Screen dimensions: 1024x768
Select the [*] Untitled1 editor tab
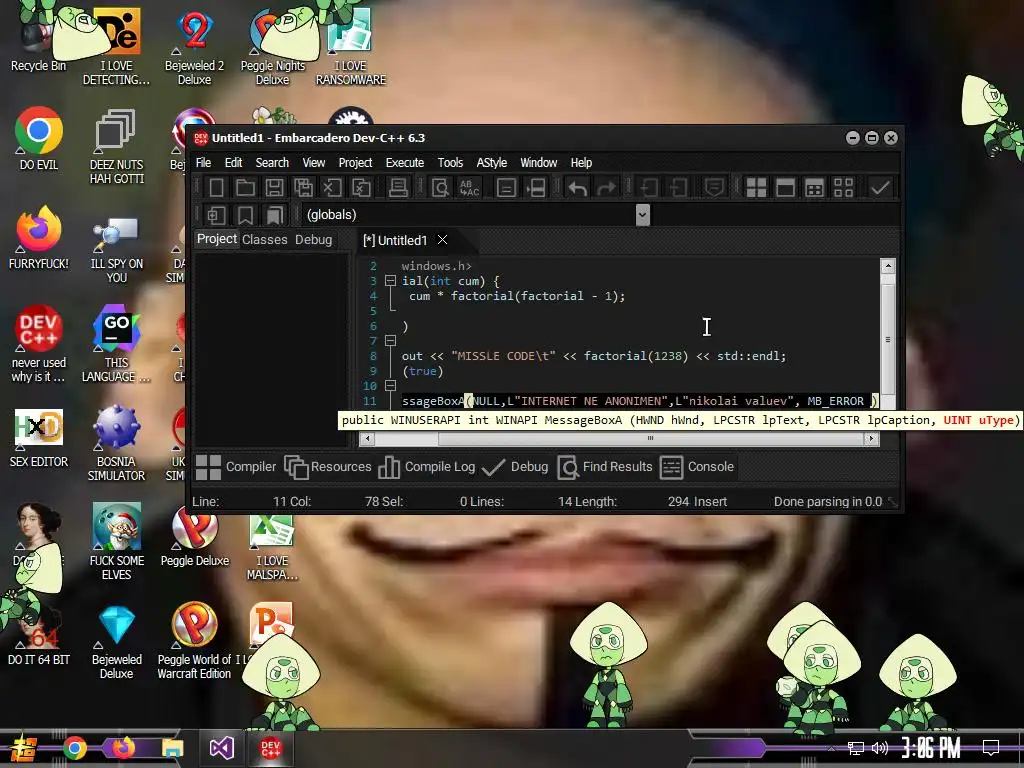pos(395,240)
